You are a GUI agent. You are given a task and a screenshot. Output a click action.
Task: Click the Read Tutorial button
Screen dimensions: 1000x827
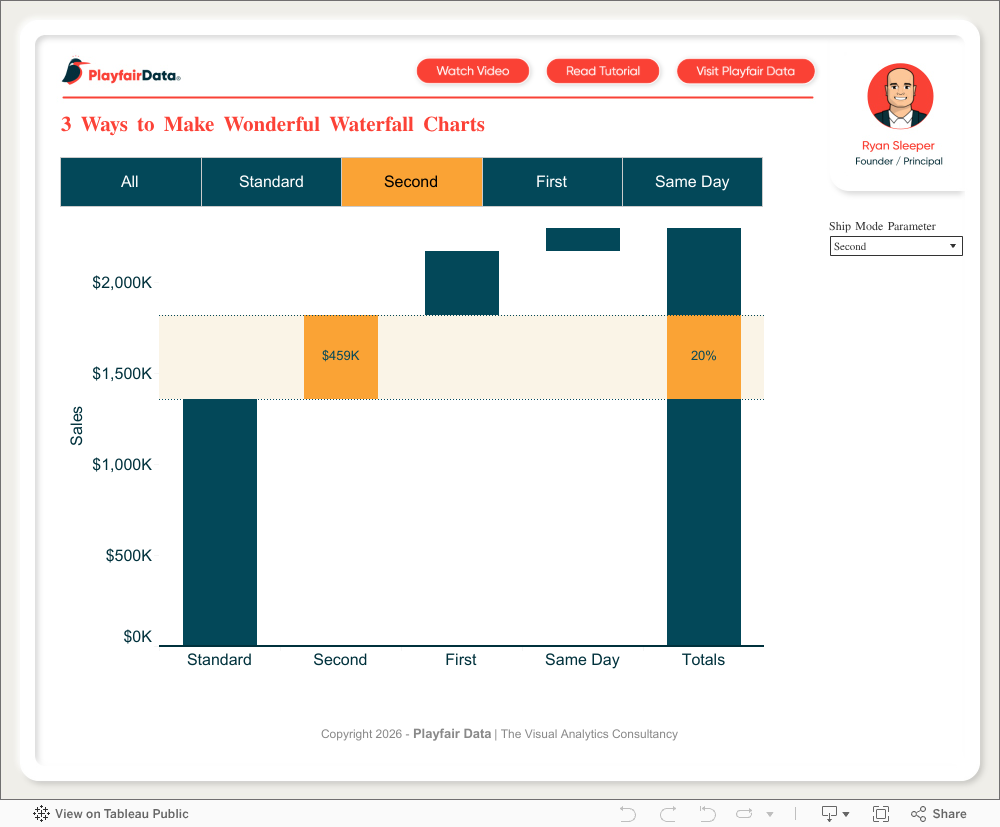coord(603,71)
